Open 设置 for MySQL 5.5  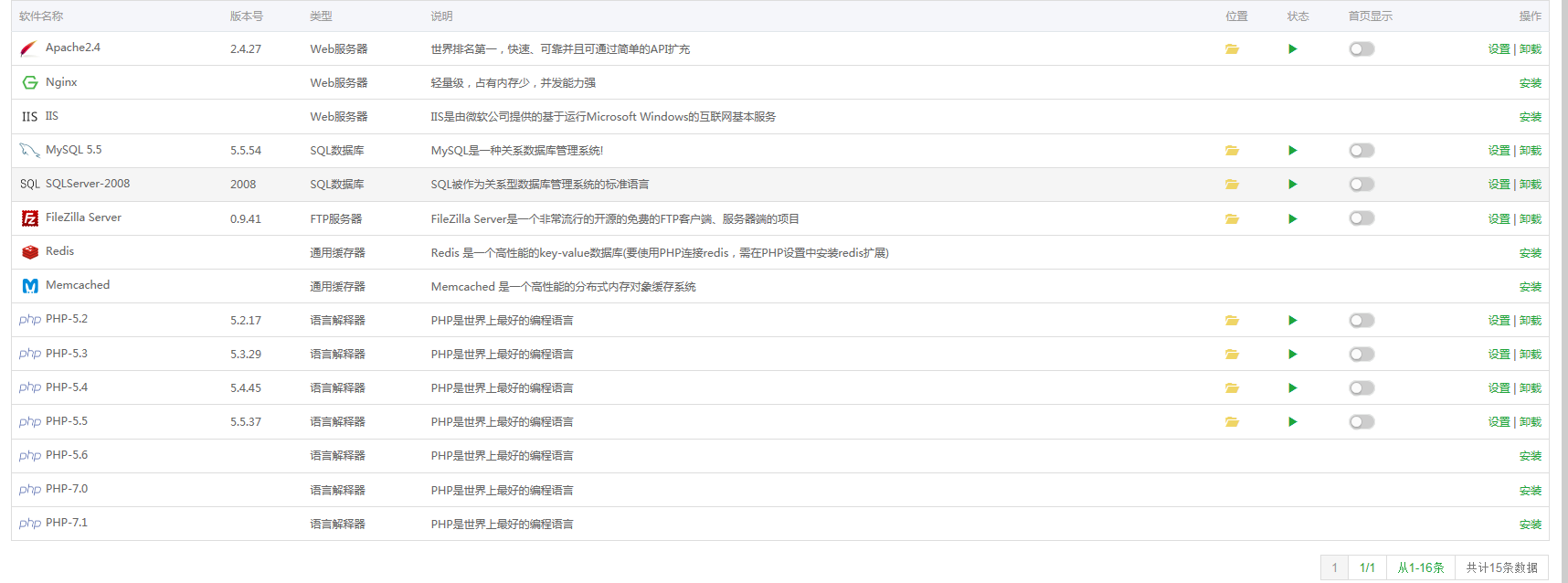pyautogui.click(x=1499, y=151)
